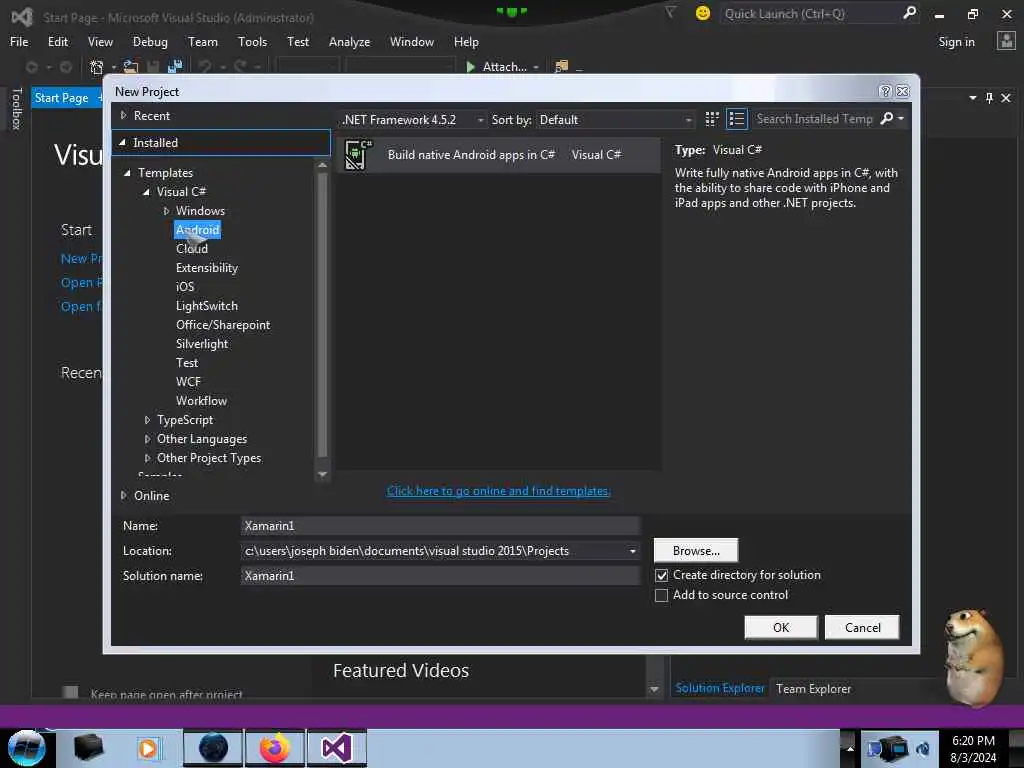Image resolution: width=1024 pixels, height=768 pixels.
Task: Open the Debug menu
Action: [150, 42]
